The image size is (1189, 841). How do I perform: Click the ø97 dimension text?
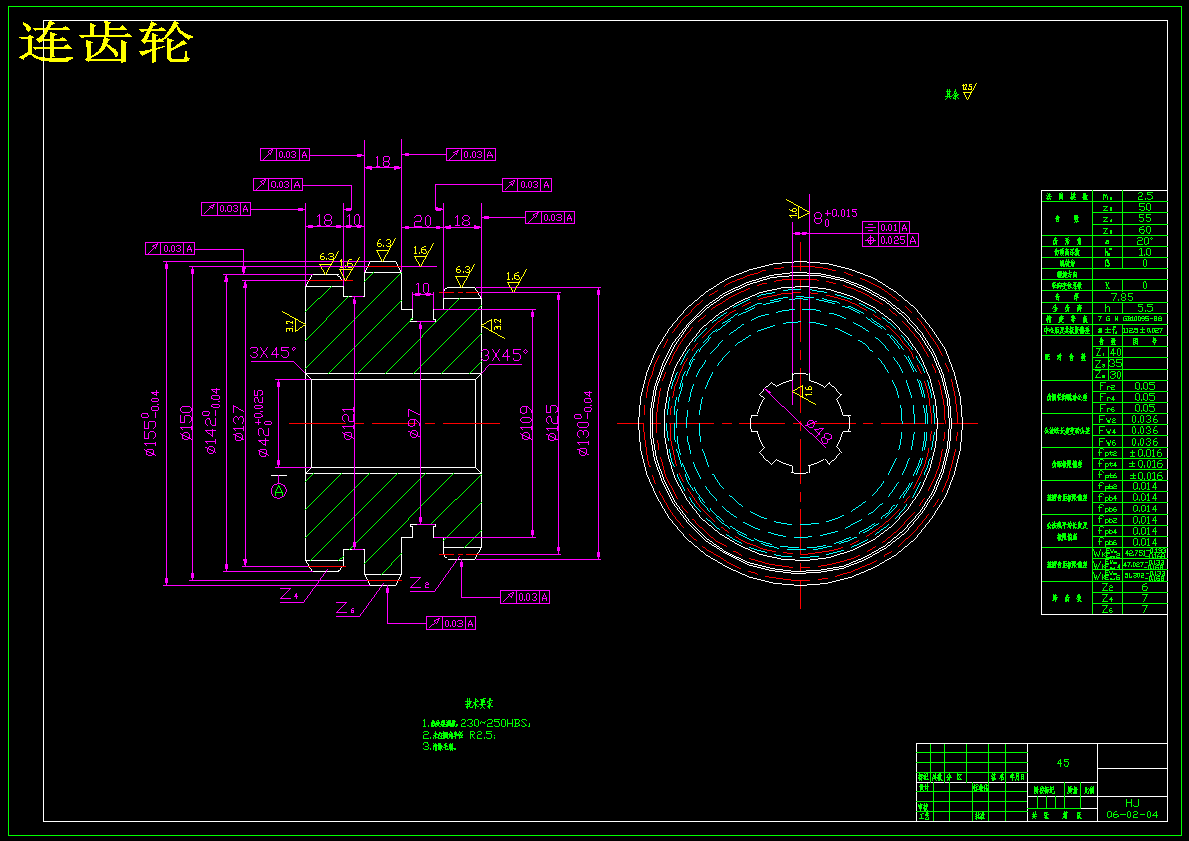click(x=413, y=425)
